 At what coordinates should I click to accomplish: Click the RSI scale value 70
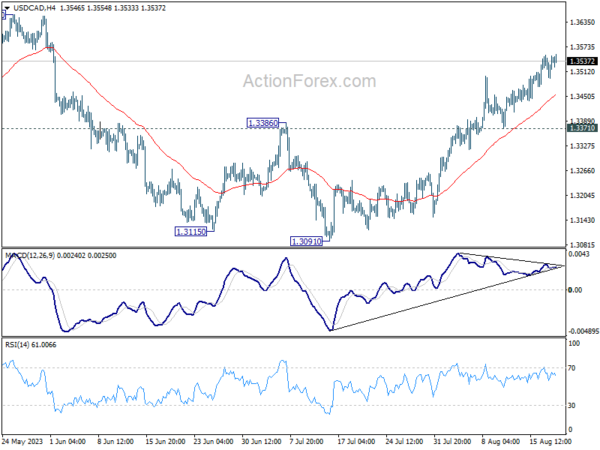[x=572, y=368]
